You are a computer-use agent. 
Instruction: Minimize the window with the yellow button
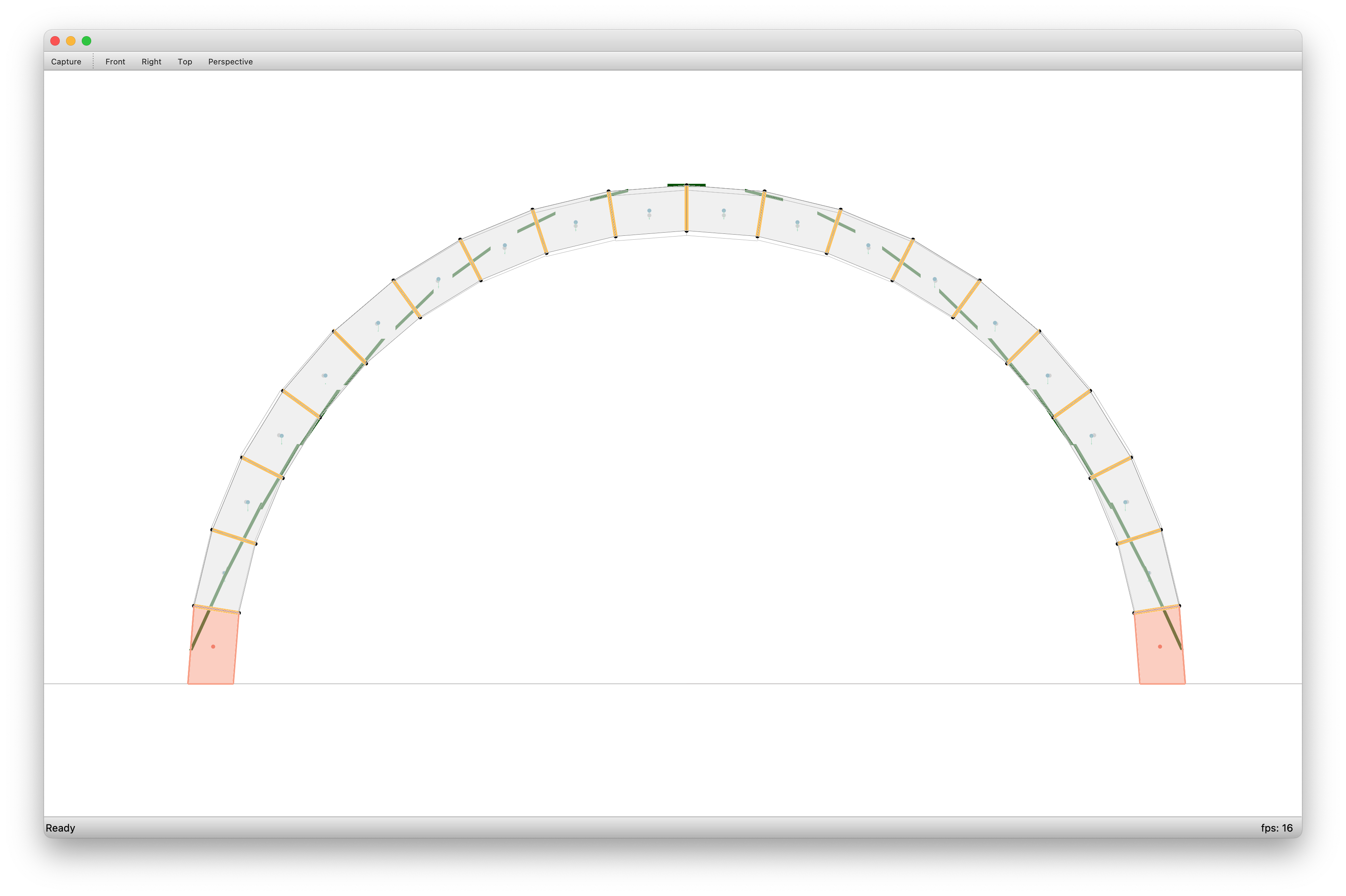pos(71,40)
